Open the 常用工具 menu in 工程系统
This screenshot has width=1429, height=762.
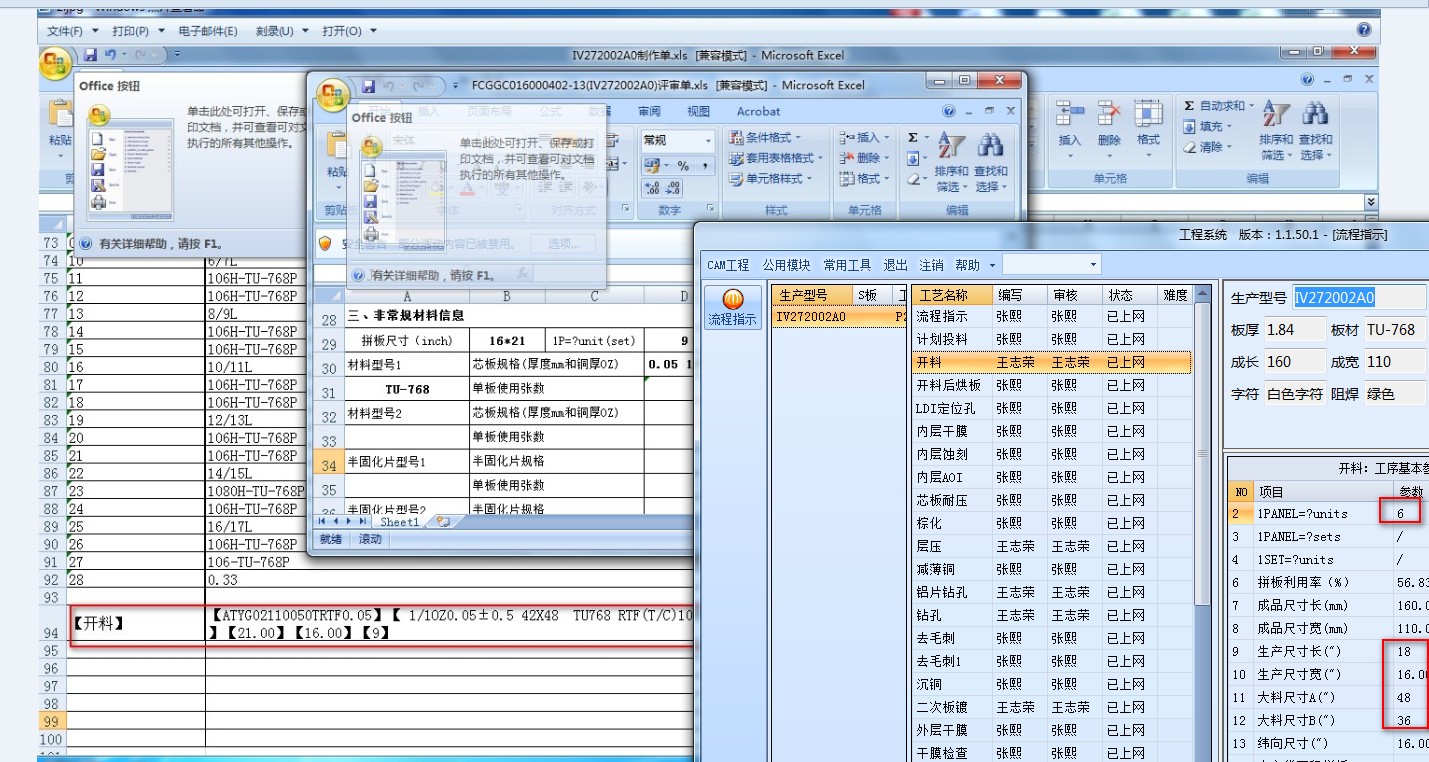(847, 265)
